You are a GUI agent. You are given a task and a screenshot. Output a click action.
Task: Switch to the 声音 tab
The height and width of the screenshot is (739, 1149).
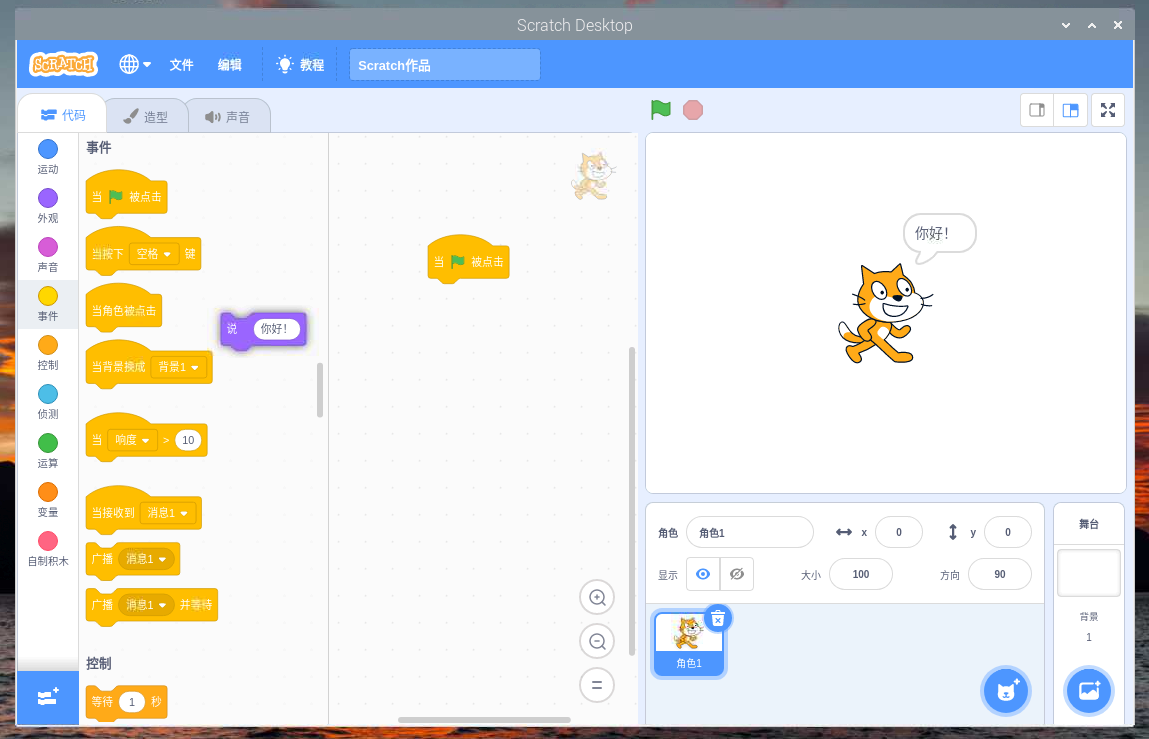coord(227,117)
